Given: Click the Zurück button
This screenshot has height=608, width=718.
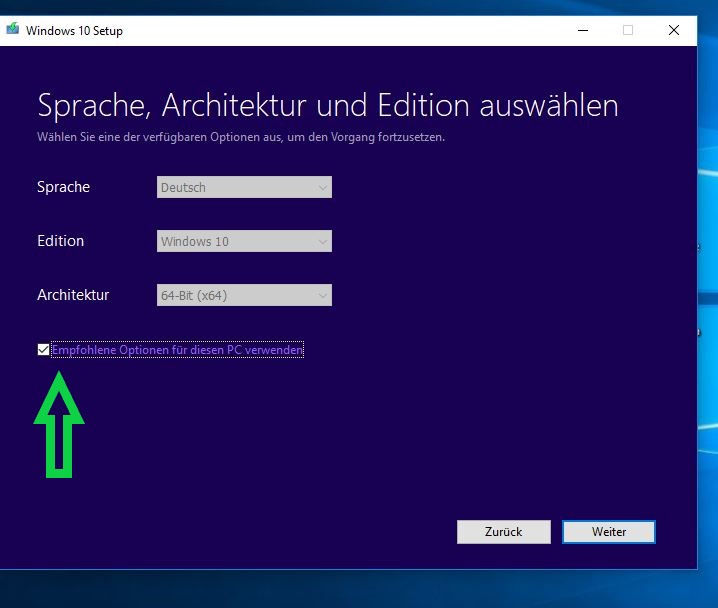Looking at the screenshot, I should pos(504,532).
